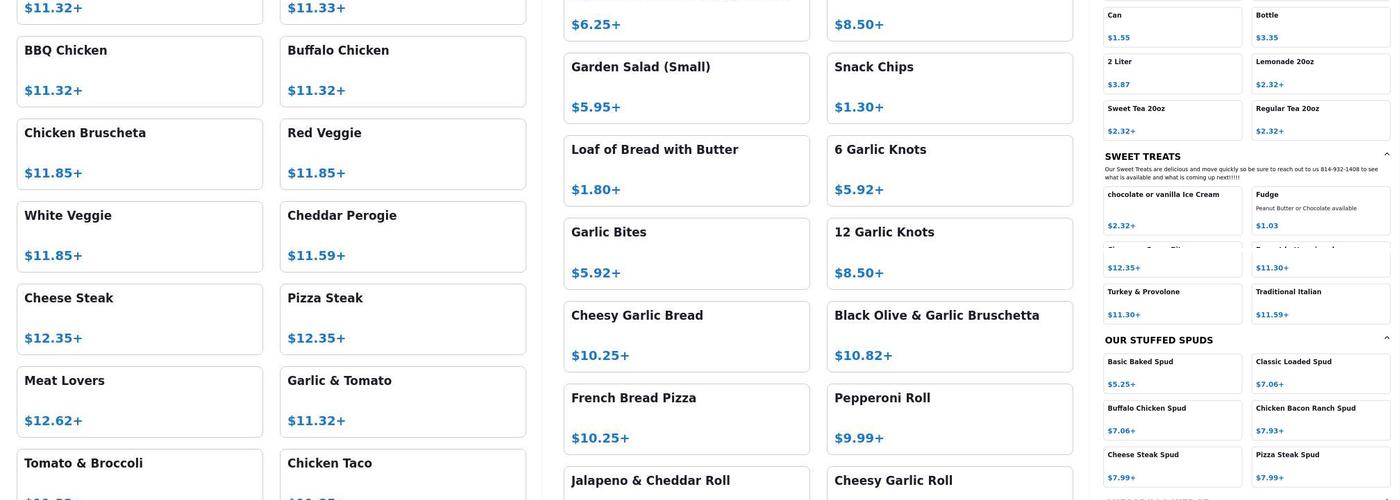Viewport: 1400px width, 500px height.
Task: Pick the Traditional Italian item
Action: point(1320,303)
